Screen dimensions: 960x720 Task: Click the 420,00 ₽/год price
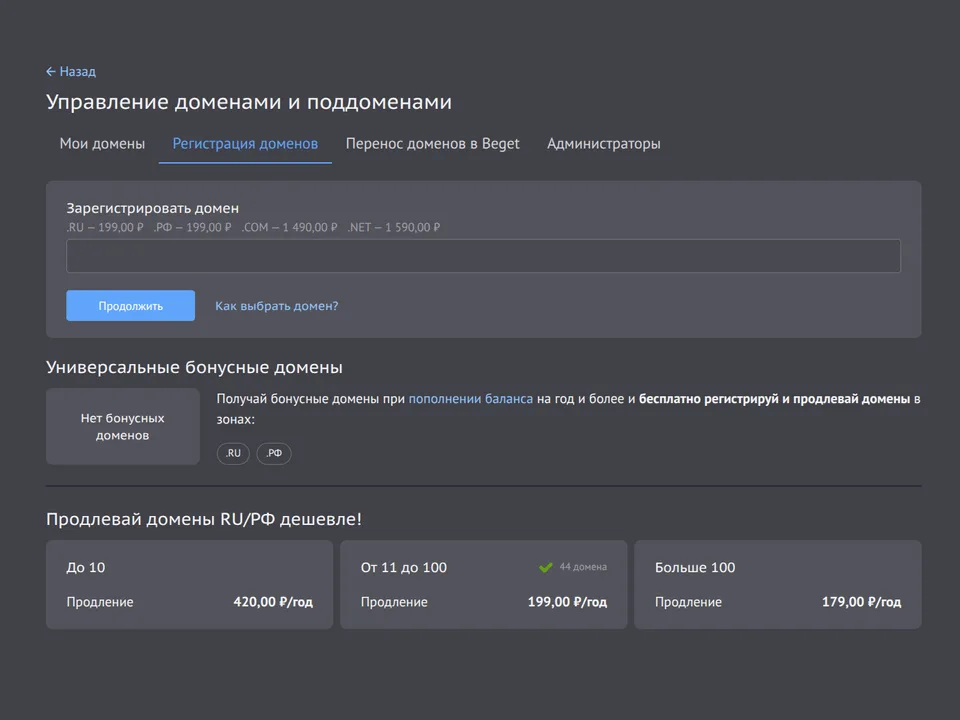pos(273,602)
